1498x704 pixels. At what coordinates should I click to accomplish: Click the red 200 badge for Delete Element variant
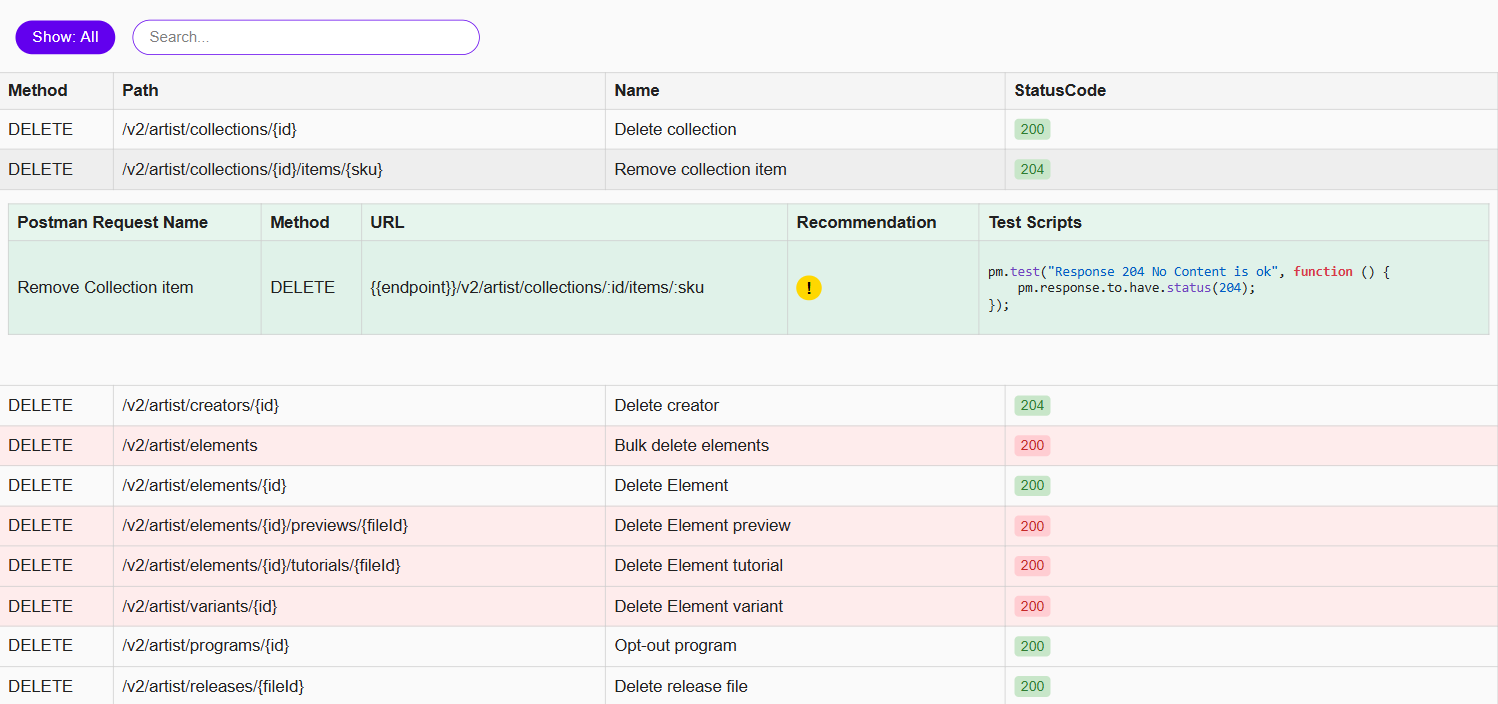pos(1032,606)
